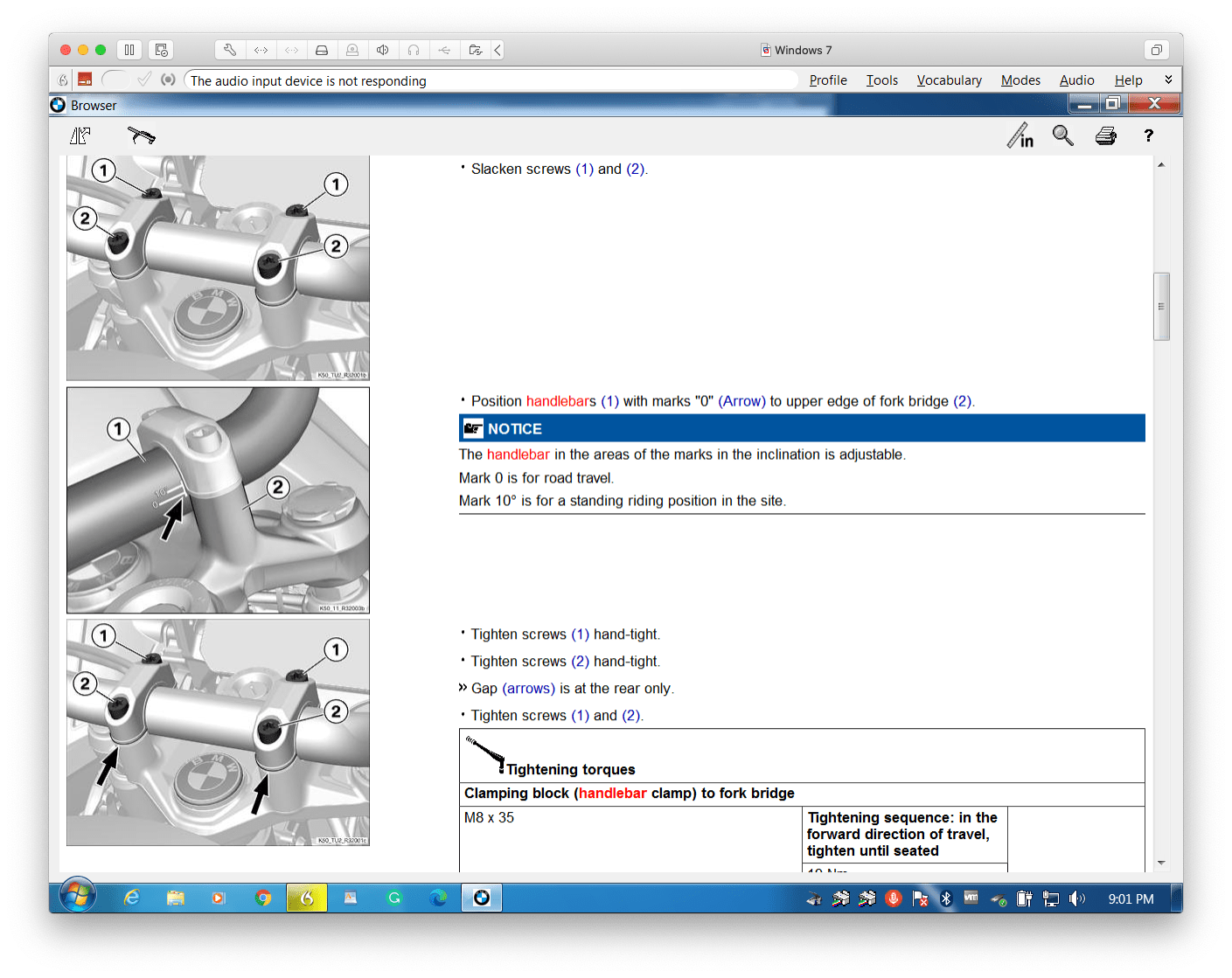The height and width of the screenshot is (978, 1232).
Task: Launch Internet Explorer from taskbar
Action: [x=132, y=898]
